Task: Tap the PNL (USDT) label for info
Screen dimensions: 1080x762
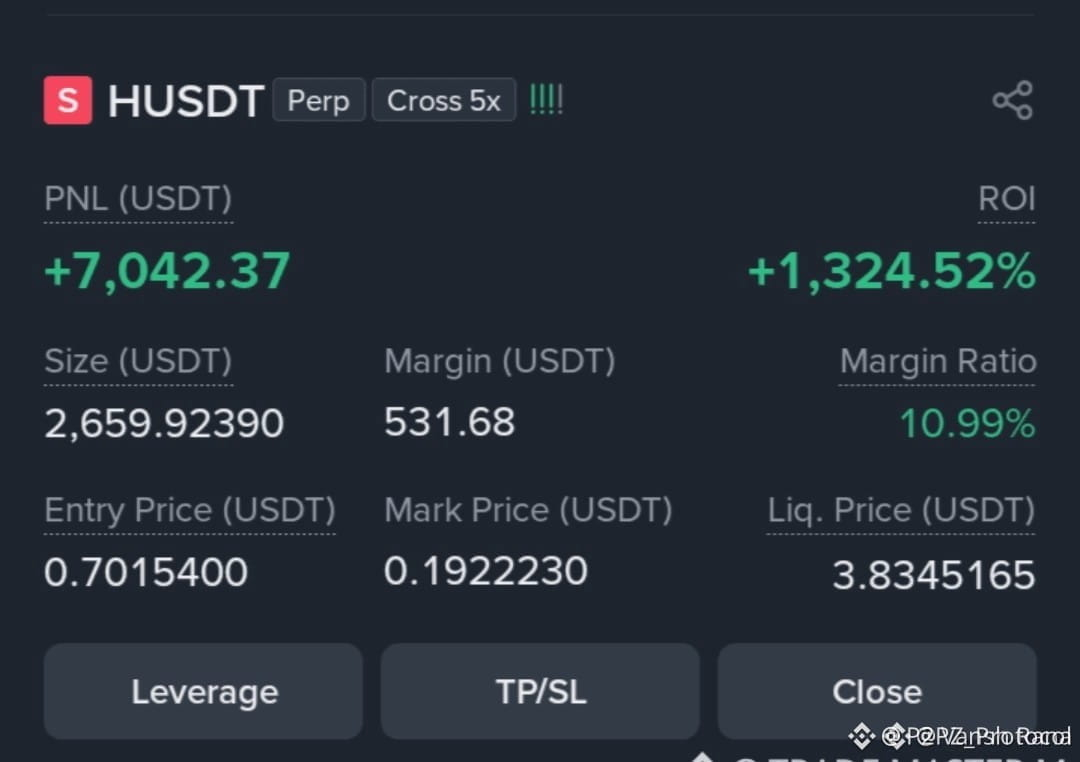Action: (x=138, y=199)
